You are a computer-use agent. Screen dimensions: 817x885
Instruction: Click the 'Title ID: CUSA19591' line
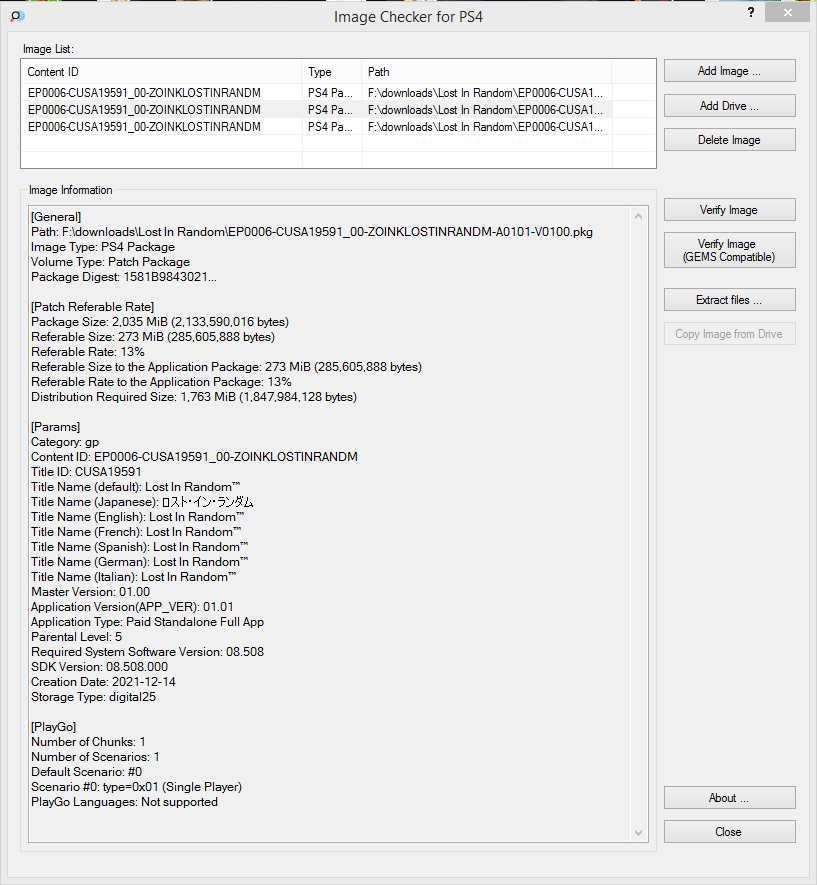click(86, 472)
